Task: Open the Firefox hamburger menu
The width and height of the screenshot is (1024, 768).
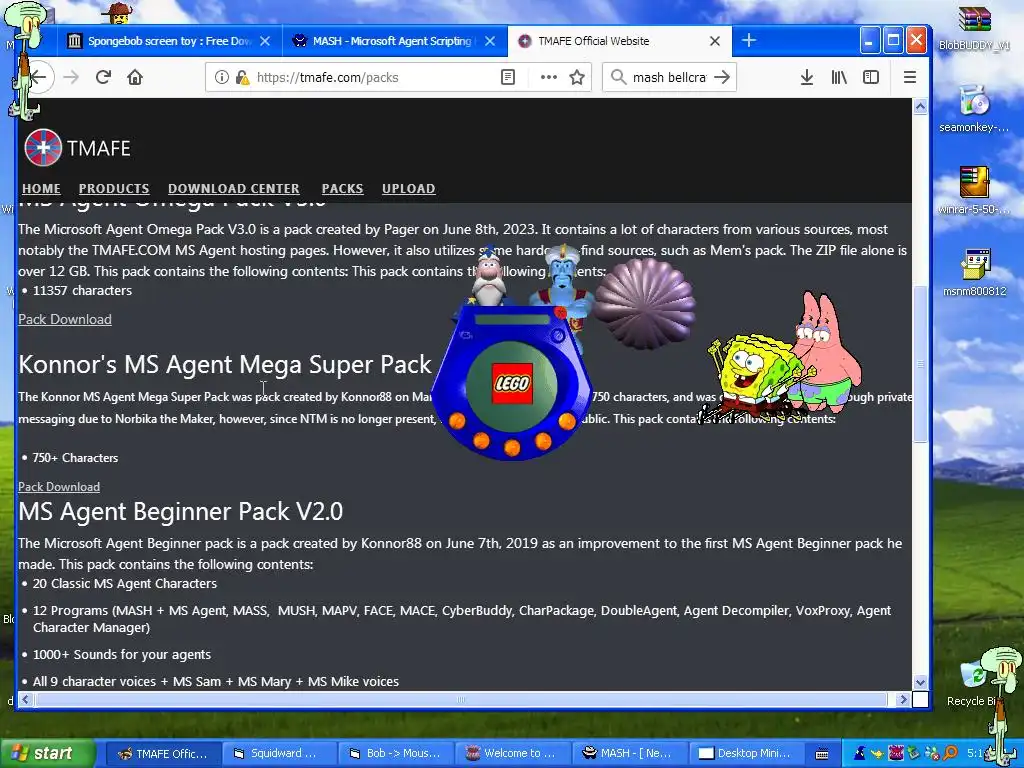Action: click(909, 77)
